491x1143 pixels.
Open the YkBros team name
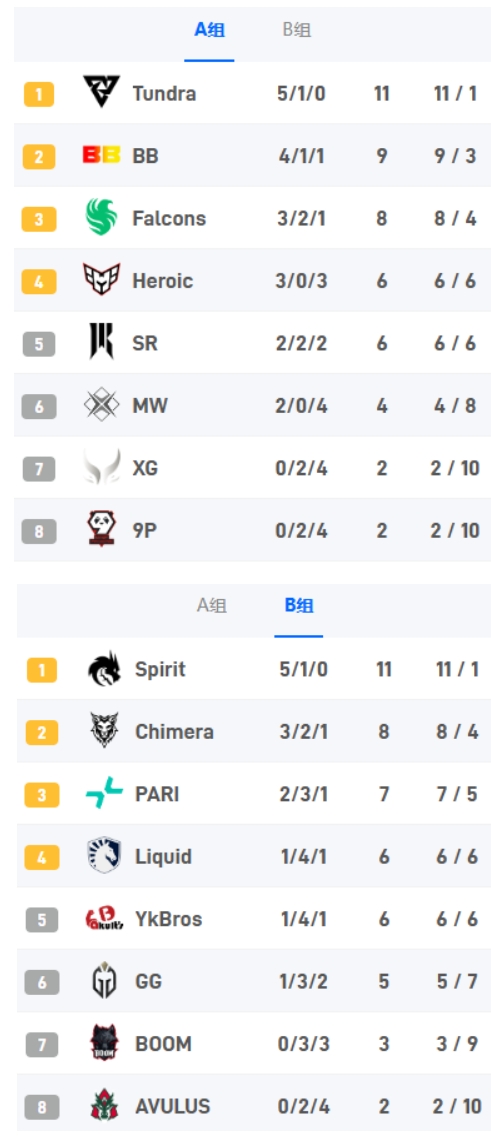(168, 919)
